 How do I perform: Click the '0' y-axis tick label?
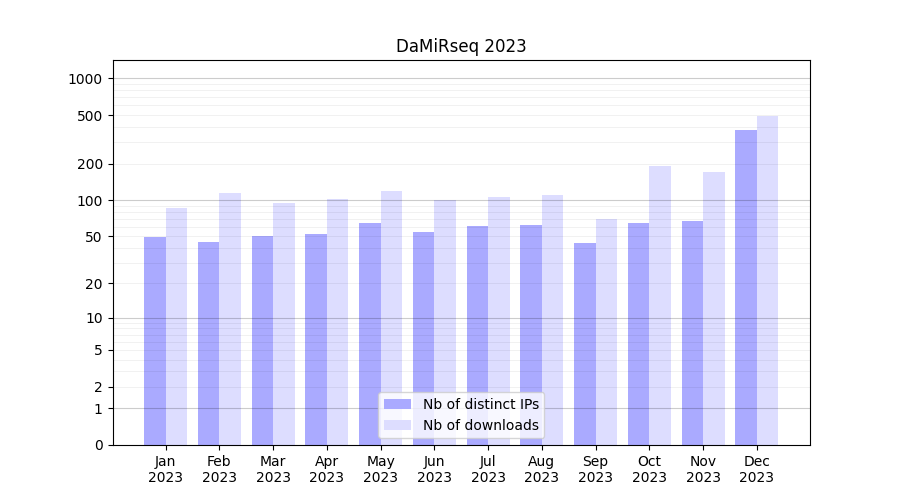click(x=98, y=445)
